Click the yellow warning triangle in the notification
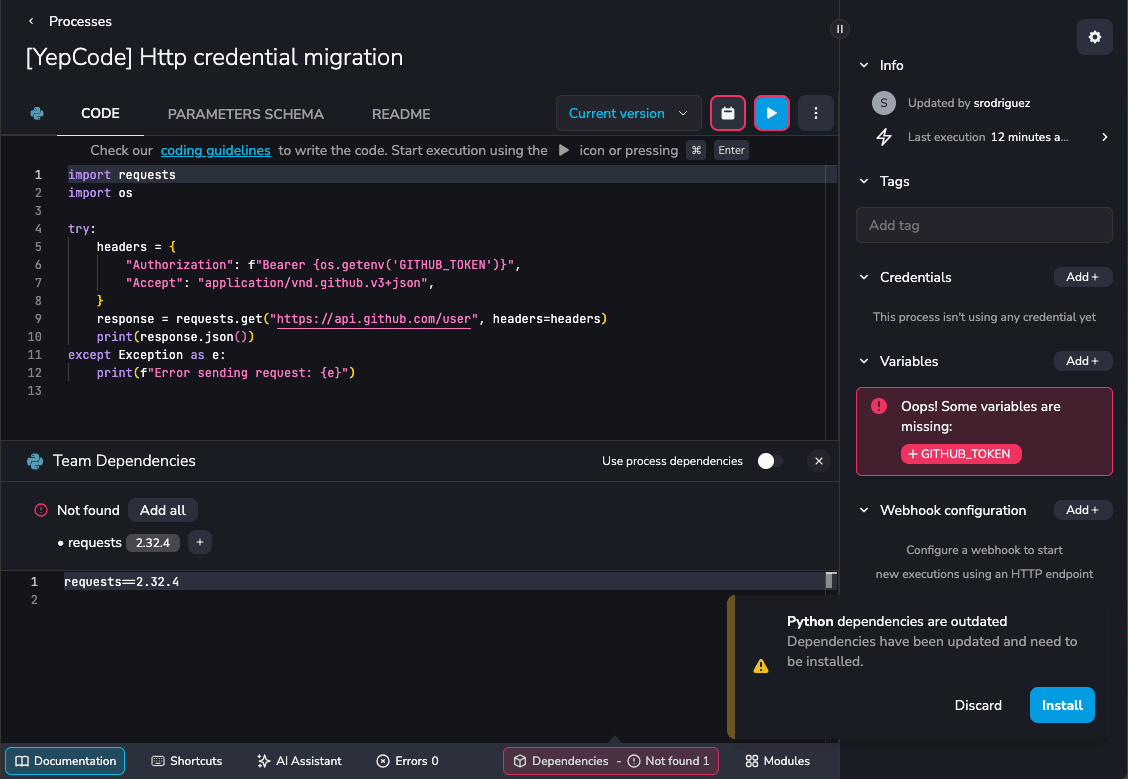Viewport: 1128px width, 779px height. point(760,666)
